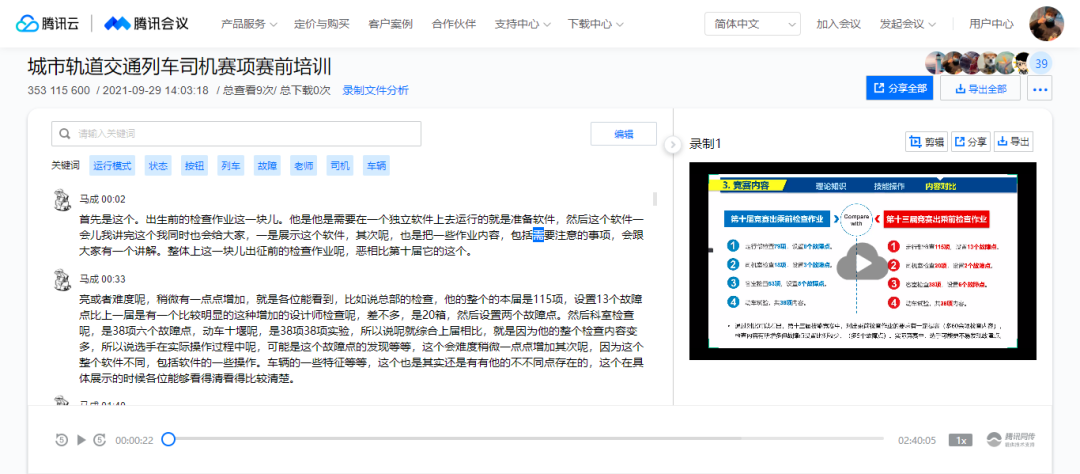Open the more options ellipsis button

[1040, 88]
